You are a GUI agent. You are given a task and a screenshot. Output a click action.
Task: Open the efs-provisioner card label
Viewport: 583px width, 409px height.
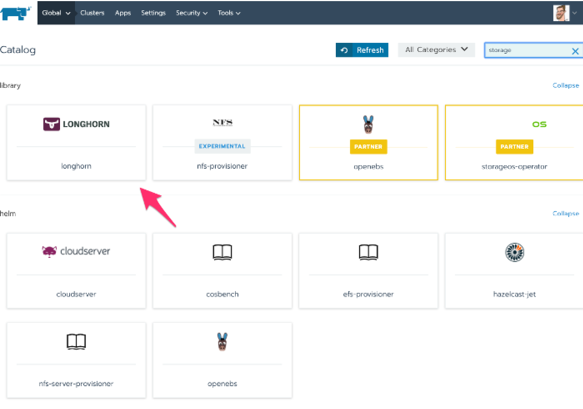(368, 294)
